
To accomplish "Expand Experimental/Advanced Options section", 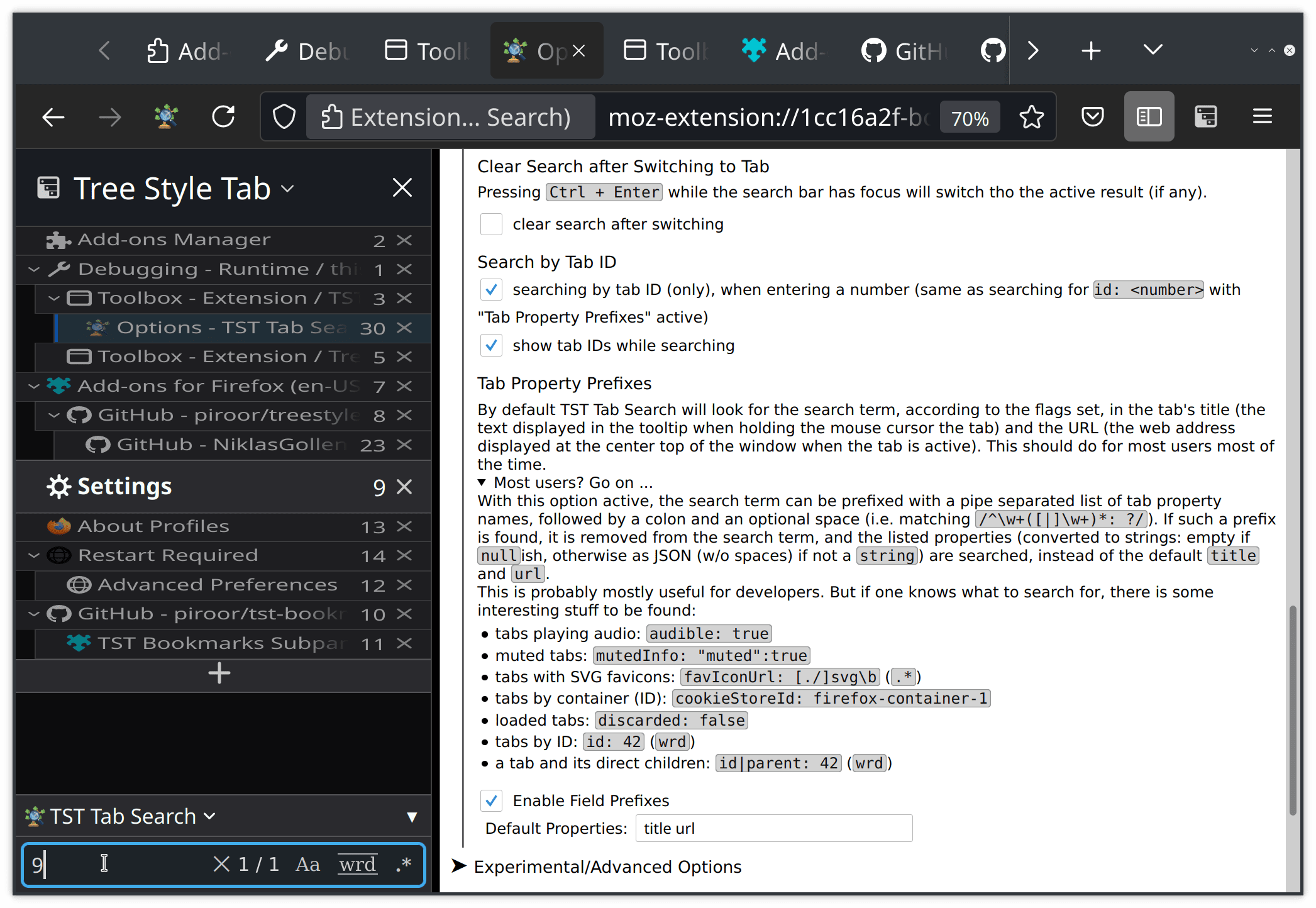I will click(x=597, y=867).
